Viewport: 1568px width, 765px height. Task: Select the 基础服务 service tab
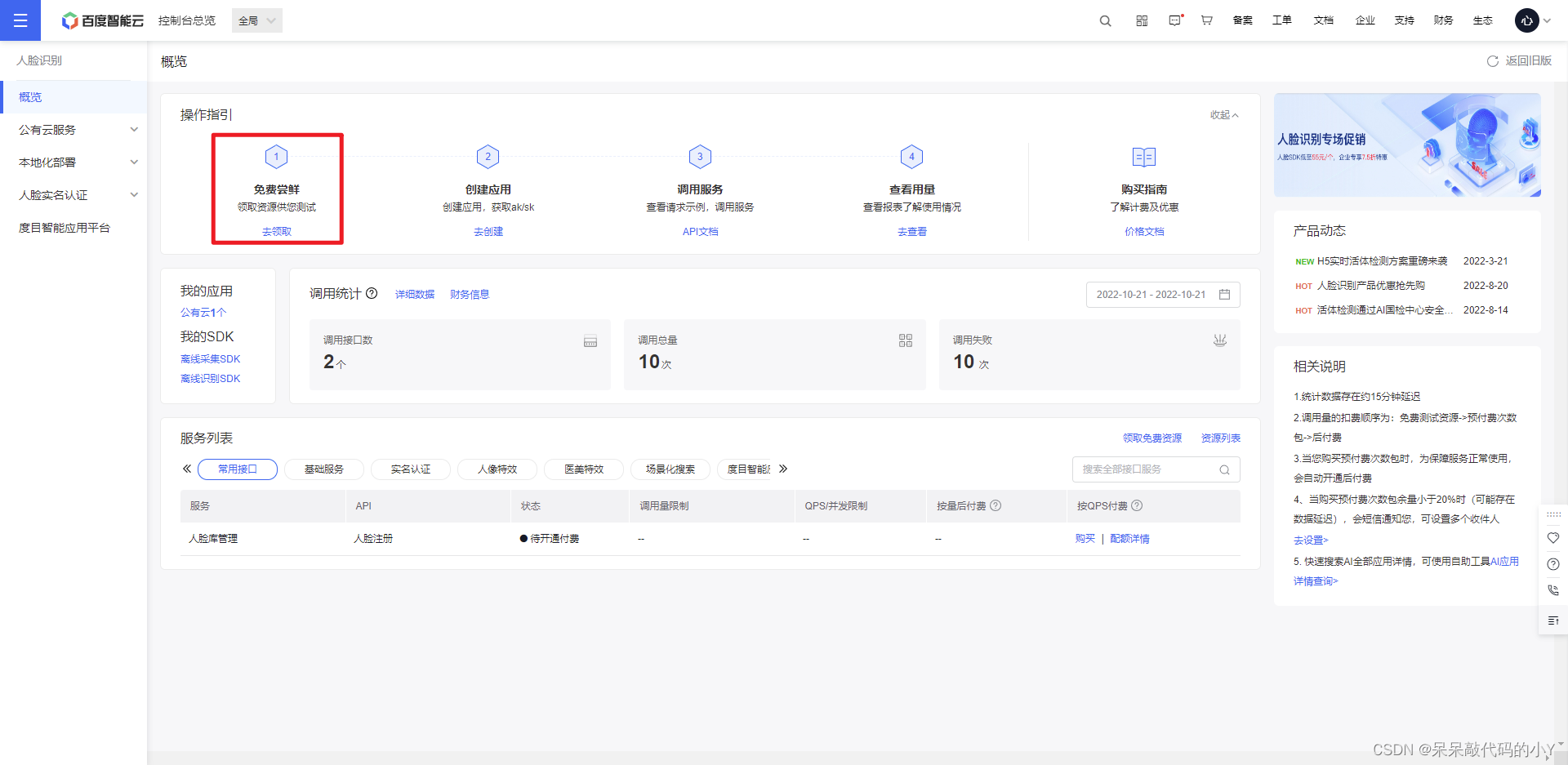[x=324, y=469]
